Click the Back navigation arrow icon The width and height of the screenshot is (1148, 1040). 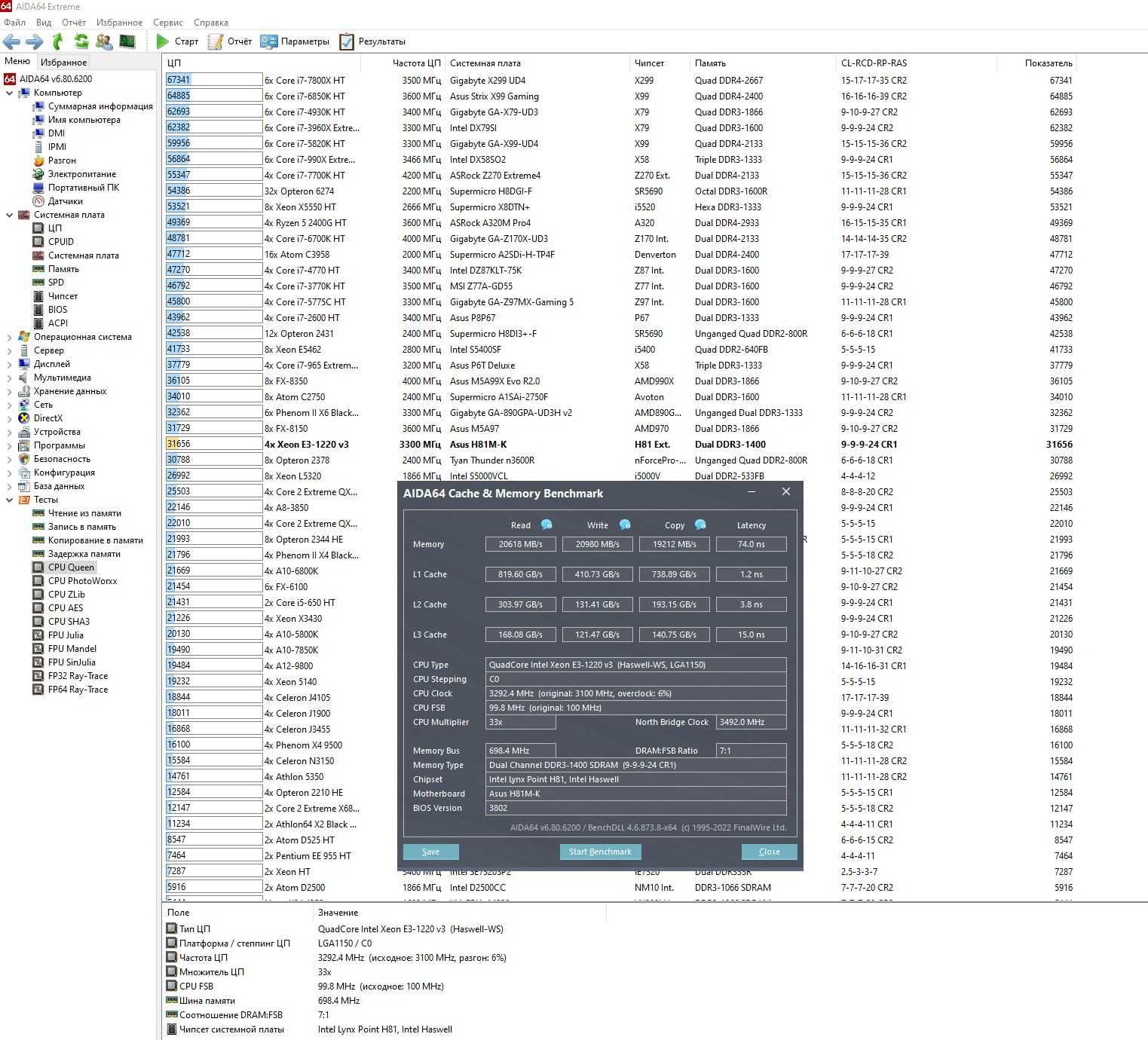pyautogui.click(x=11, y=41)
